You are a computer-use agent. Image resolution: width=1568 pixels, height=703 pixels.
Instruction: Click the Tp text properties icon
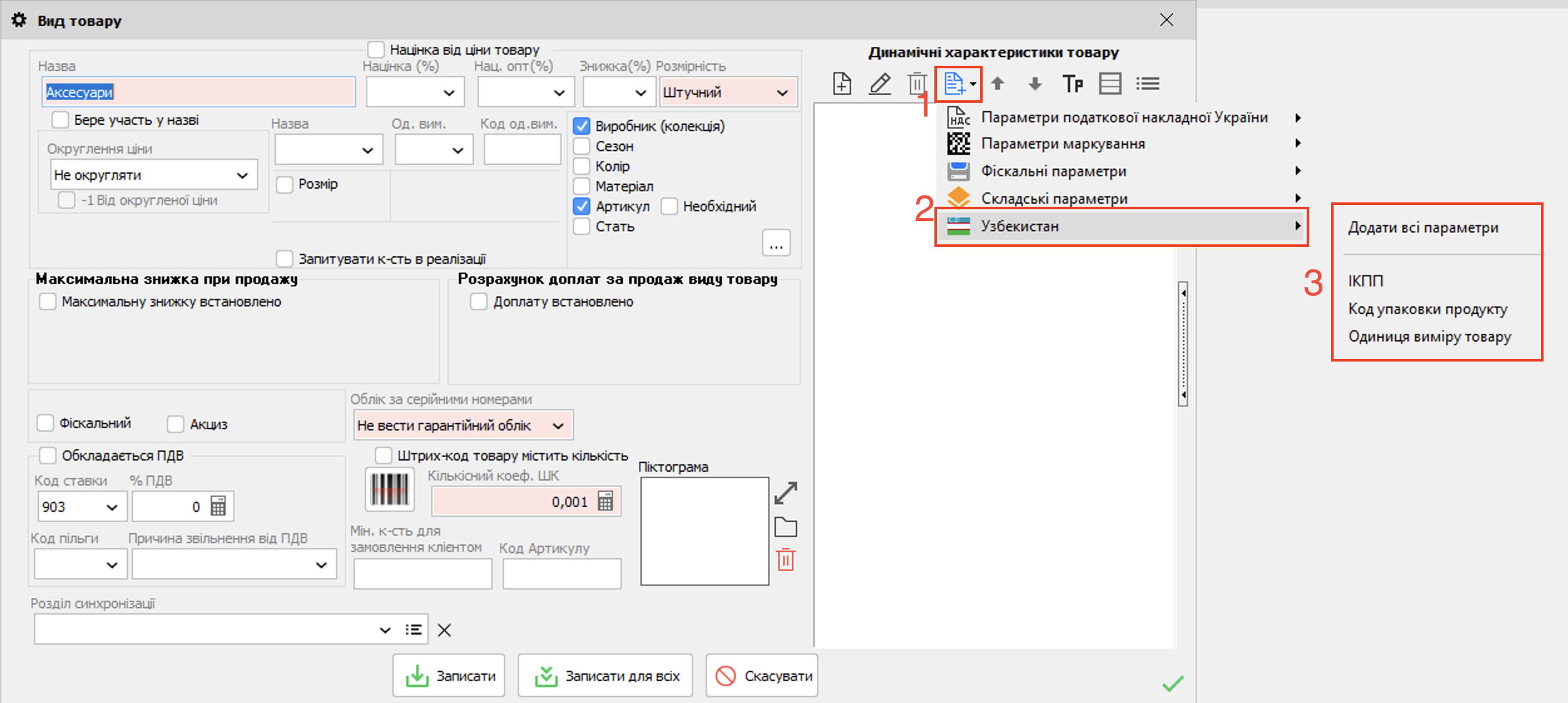click(x=1072, y=83)
